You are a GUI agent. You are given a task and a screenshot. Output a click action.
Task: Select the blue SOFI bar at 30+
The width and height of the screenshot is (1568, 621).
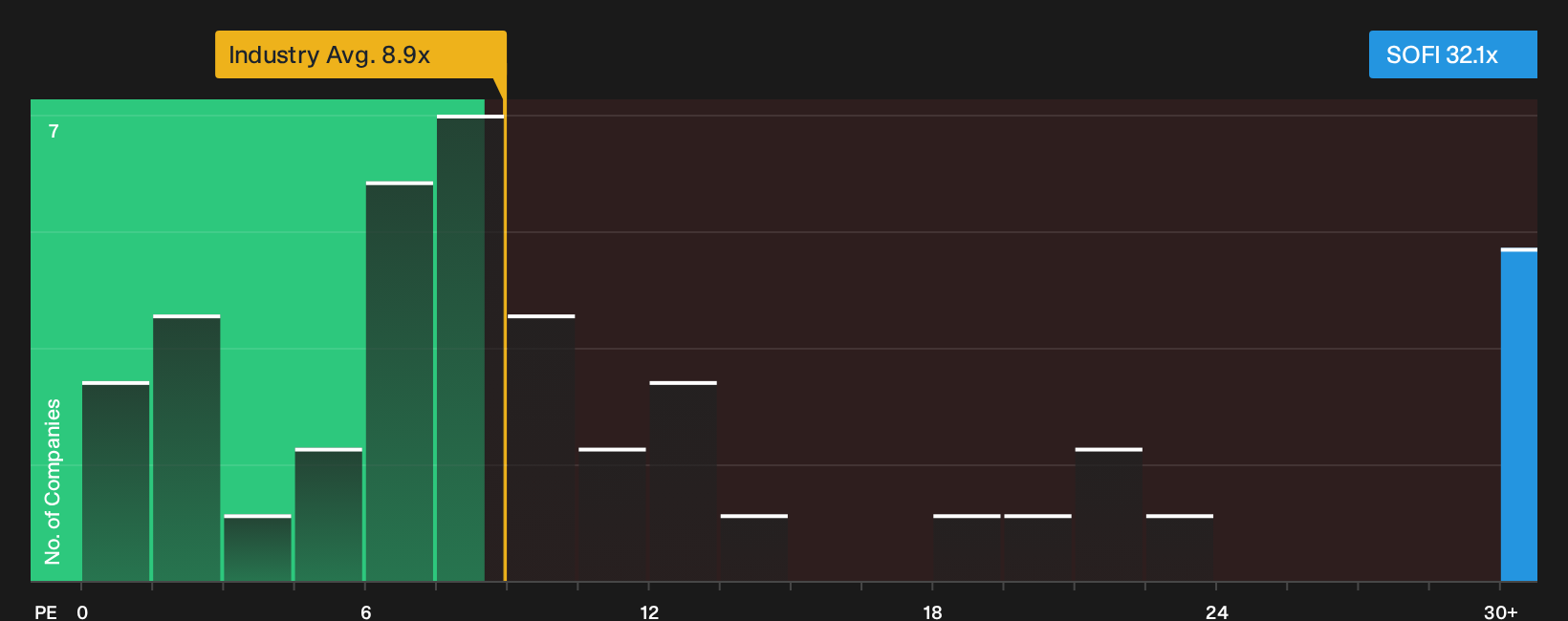click(x=1519, y=415)
